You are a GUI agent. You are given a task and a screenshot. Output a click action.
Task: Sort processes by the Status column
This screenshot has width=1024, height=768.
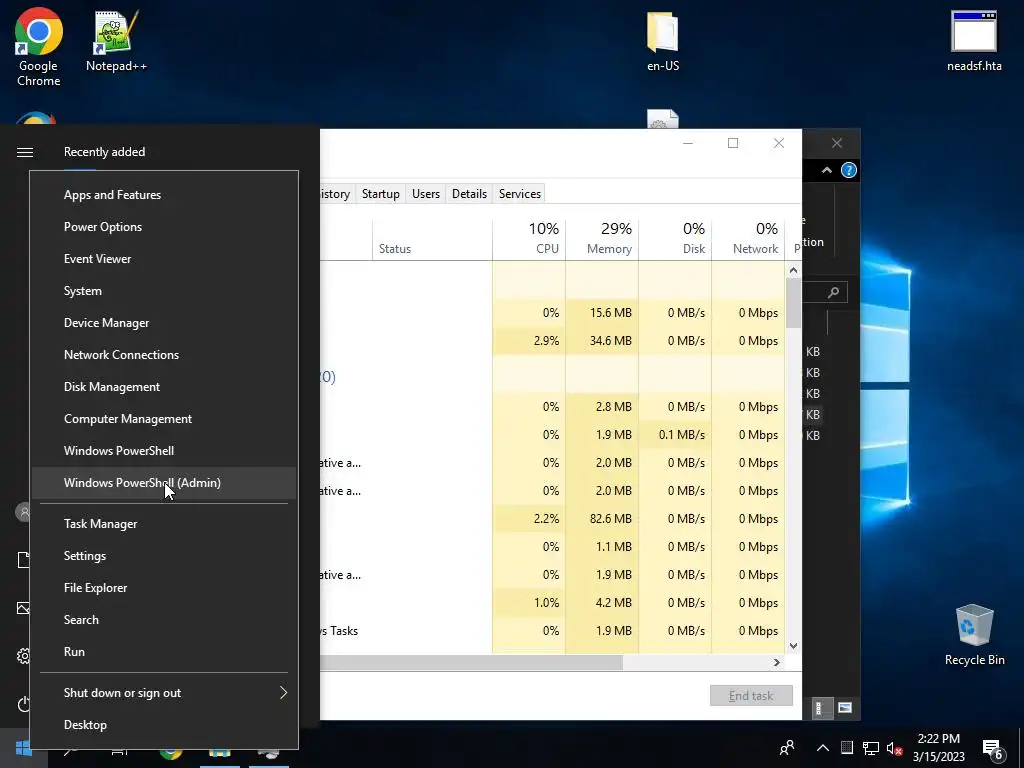point(432,239)
